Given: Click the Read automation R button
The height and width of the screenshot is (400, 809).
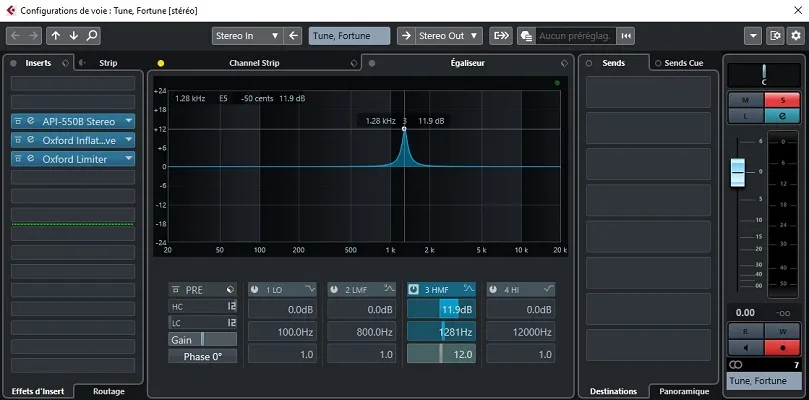Looking at the screenshot, I should point(744,330).
